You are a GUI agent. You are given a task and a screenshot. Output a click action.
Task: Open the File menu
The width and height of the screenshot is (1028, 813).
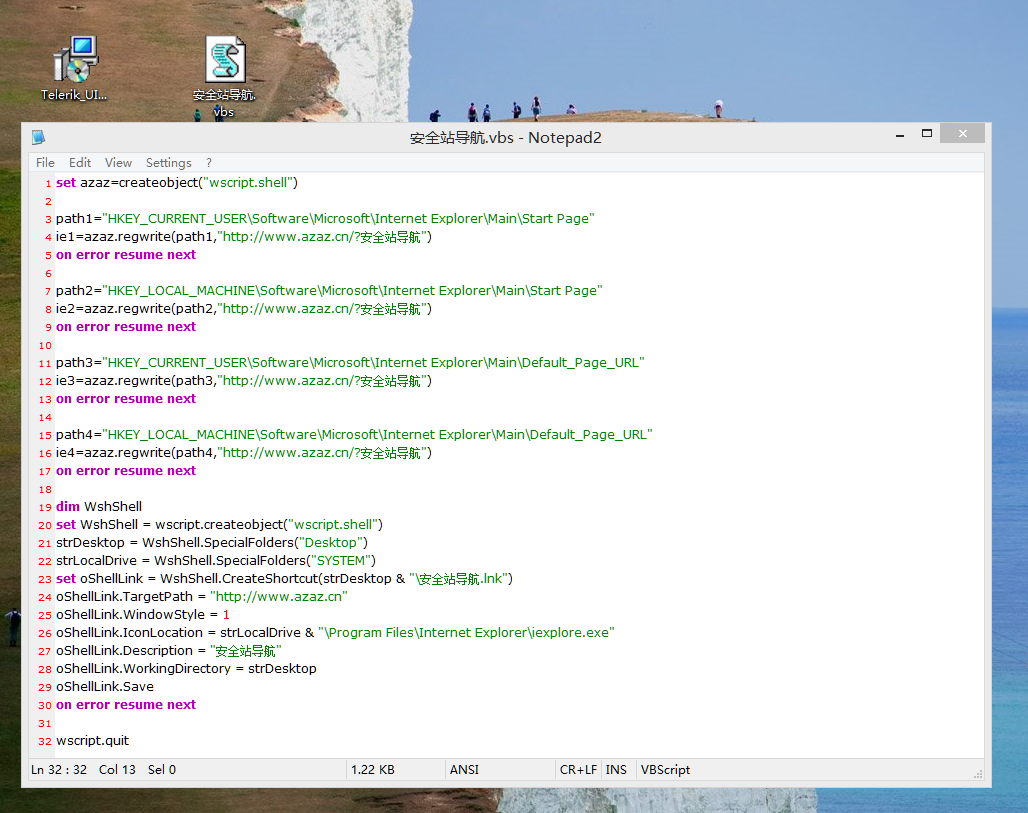(45, 163)
